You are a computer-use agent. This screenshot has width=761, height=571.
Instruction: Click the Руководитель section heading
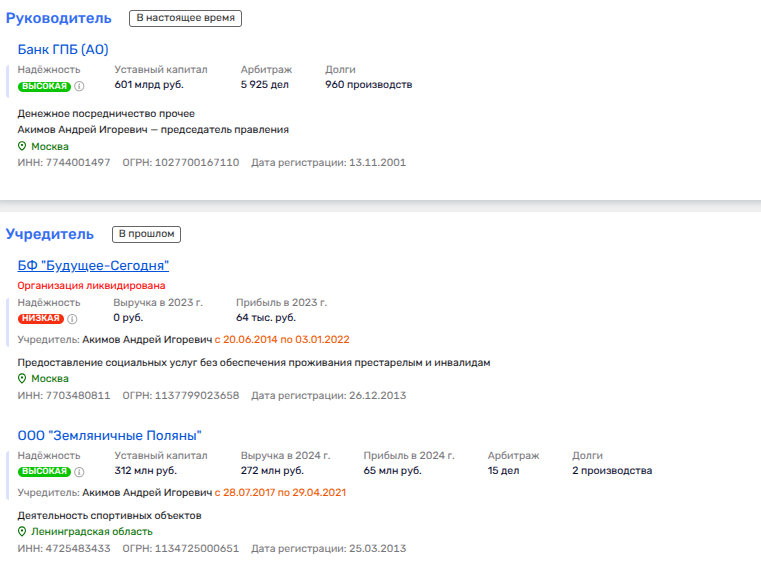[x=60, y=18]
